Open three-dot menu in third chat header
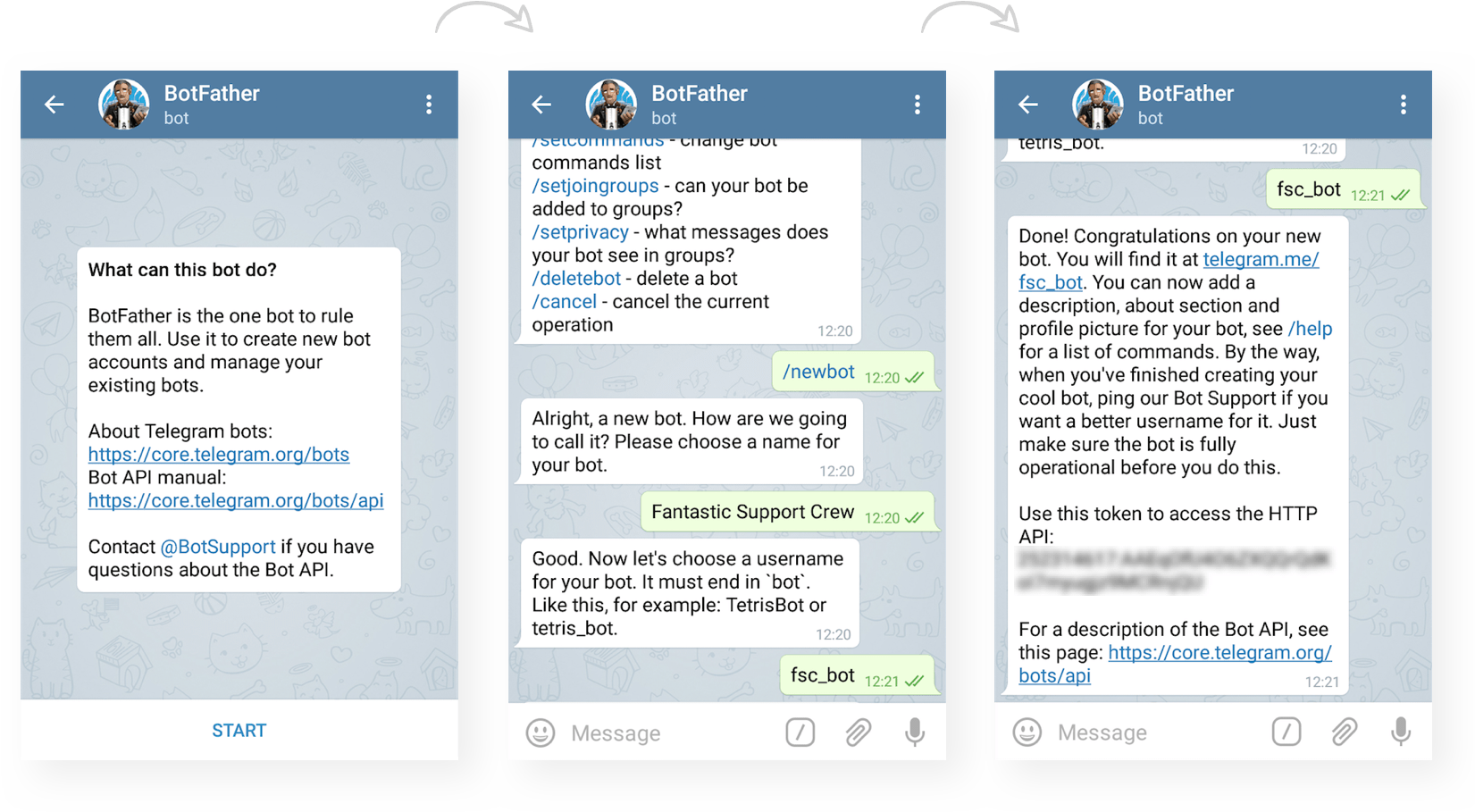This screenshot has height=812, width=1475. tap(1403, 105)
